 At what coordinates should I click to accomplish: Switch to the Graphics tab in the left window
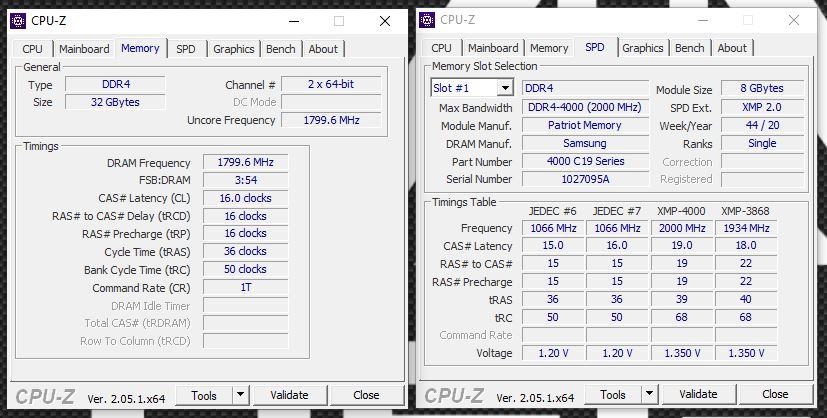pos(234,49)
